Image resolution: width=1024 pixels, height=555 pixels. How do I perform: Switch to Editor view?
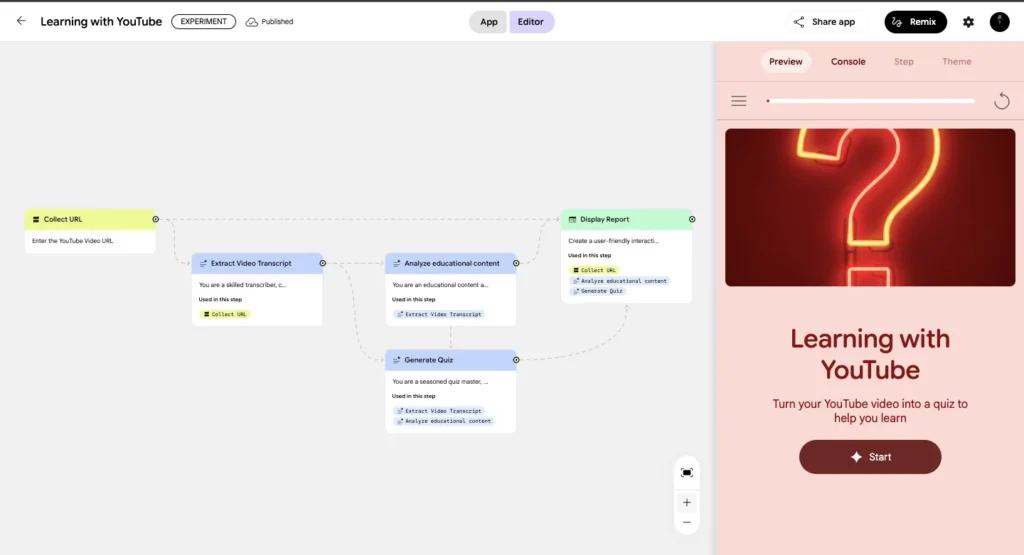coord(531,22)
